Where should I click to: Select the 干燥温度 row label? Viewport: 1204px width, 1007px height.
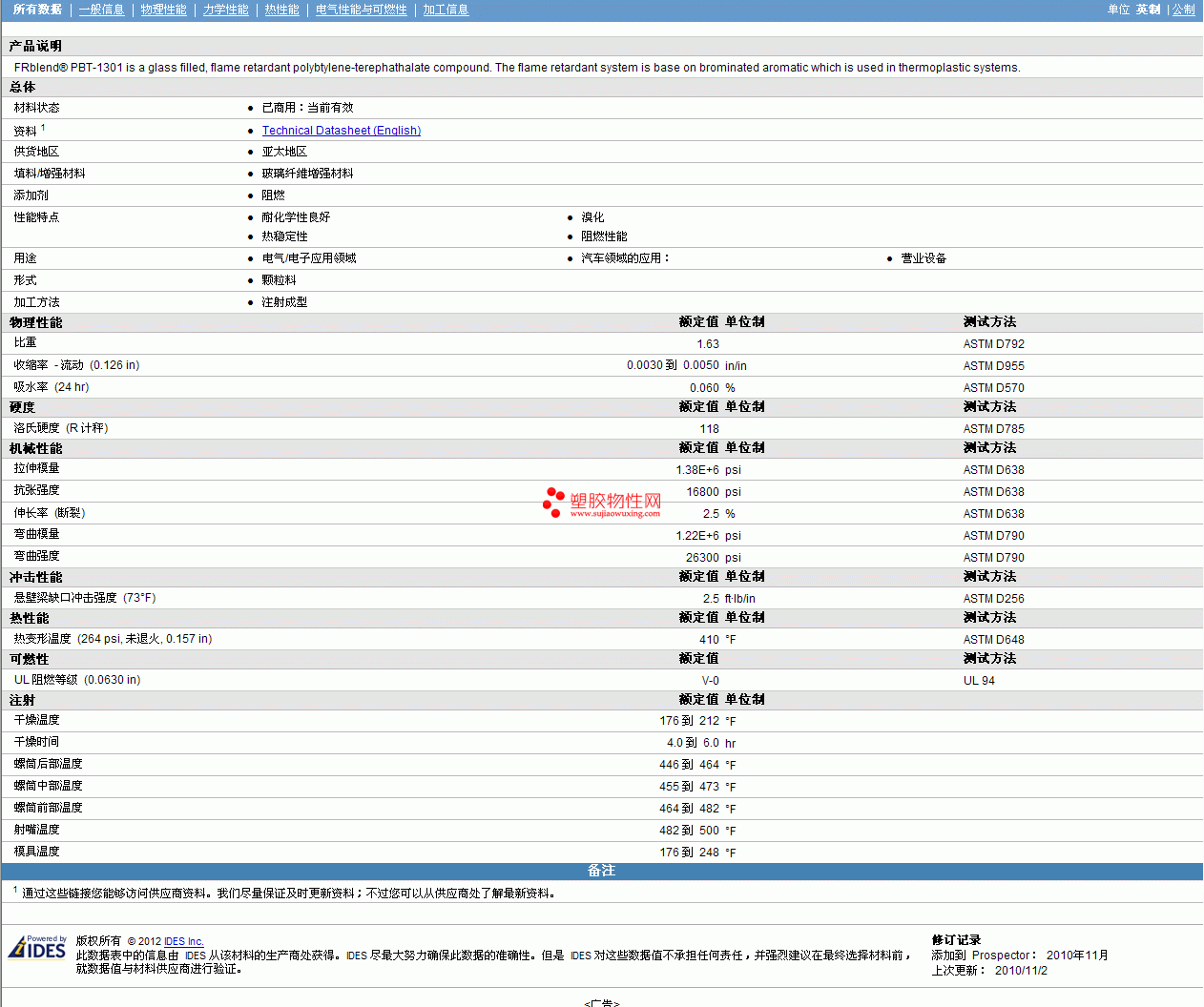(37, 720)
